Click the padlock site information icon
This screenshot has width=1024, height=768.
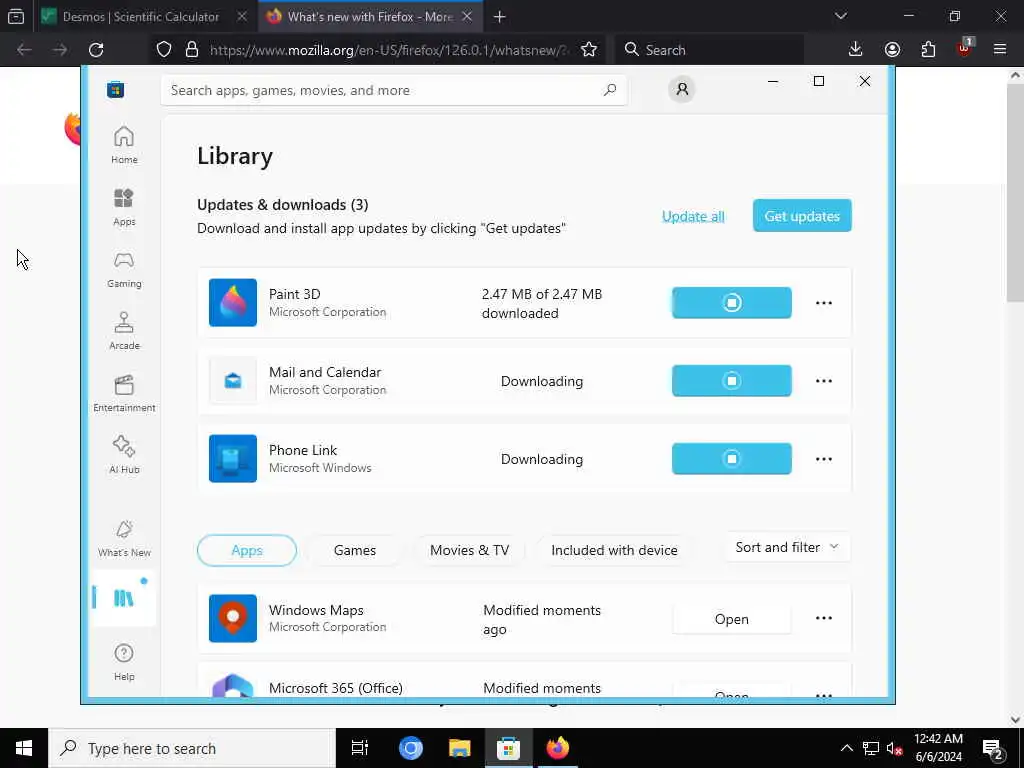(191, 50)
